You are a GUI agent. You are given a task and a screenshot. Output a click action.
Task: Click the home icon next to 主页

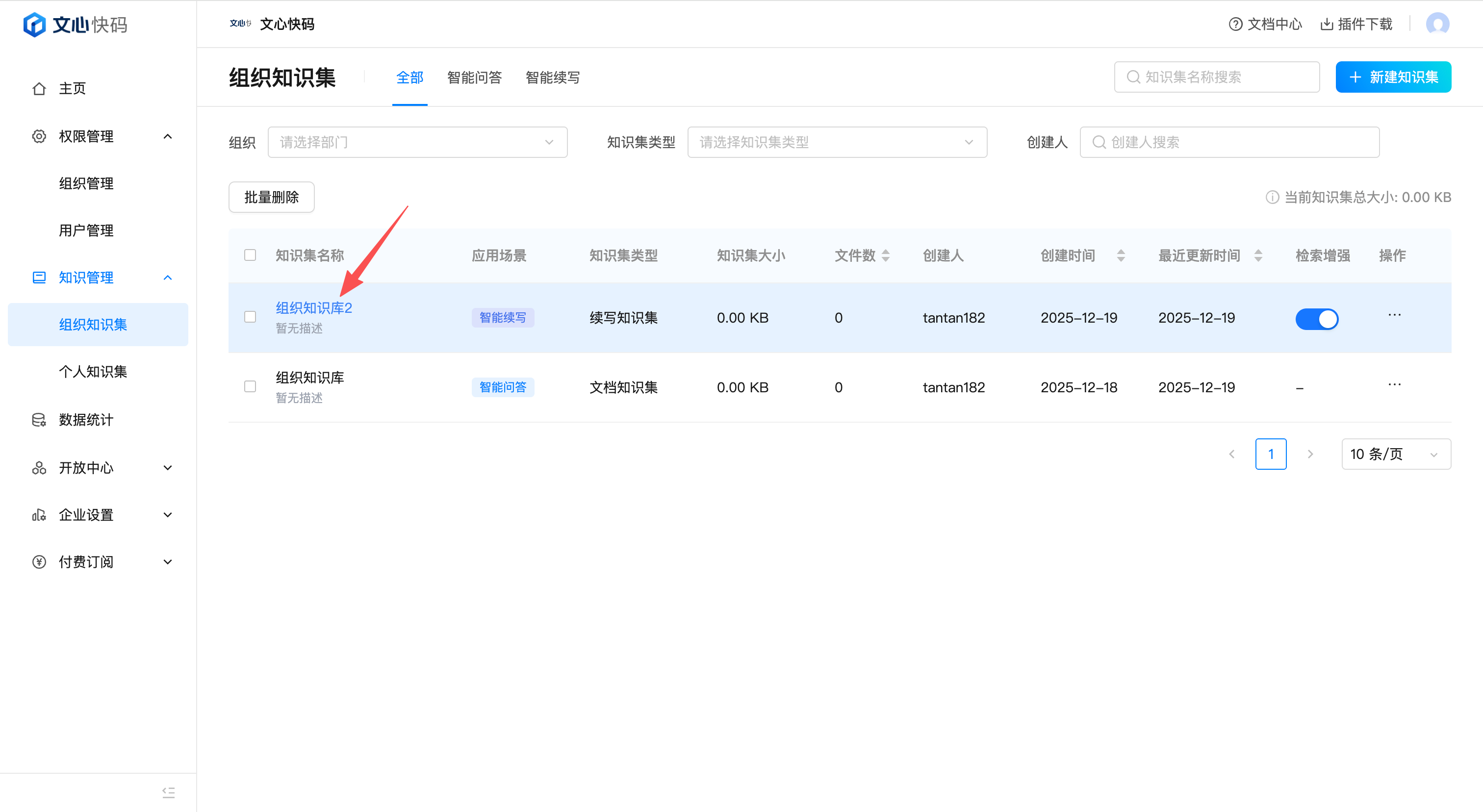click(39, 89)
